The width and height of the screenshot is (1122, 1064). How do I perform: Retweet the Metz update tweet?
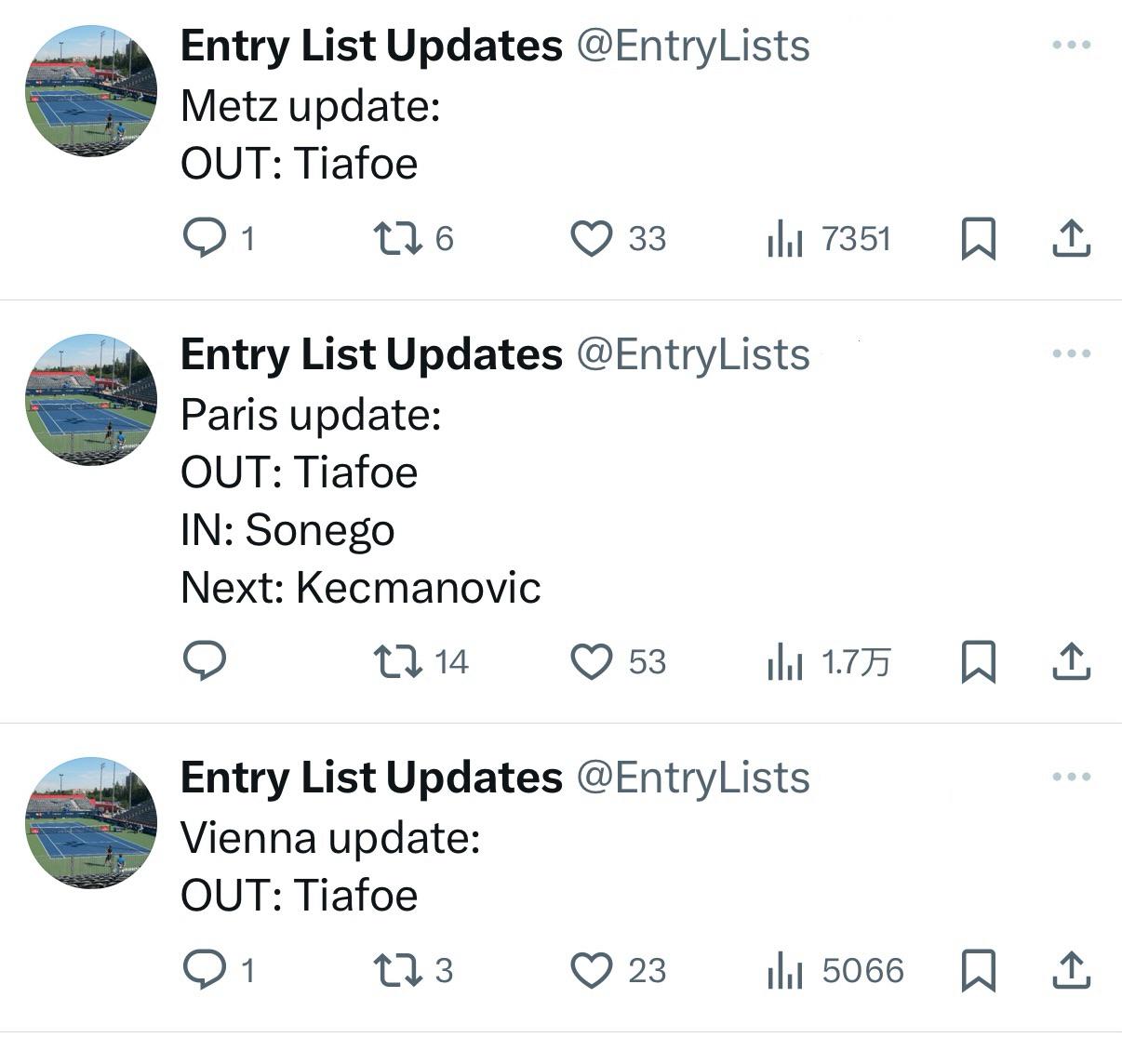(x=397, y=238)
